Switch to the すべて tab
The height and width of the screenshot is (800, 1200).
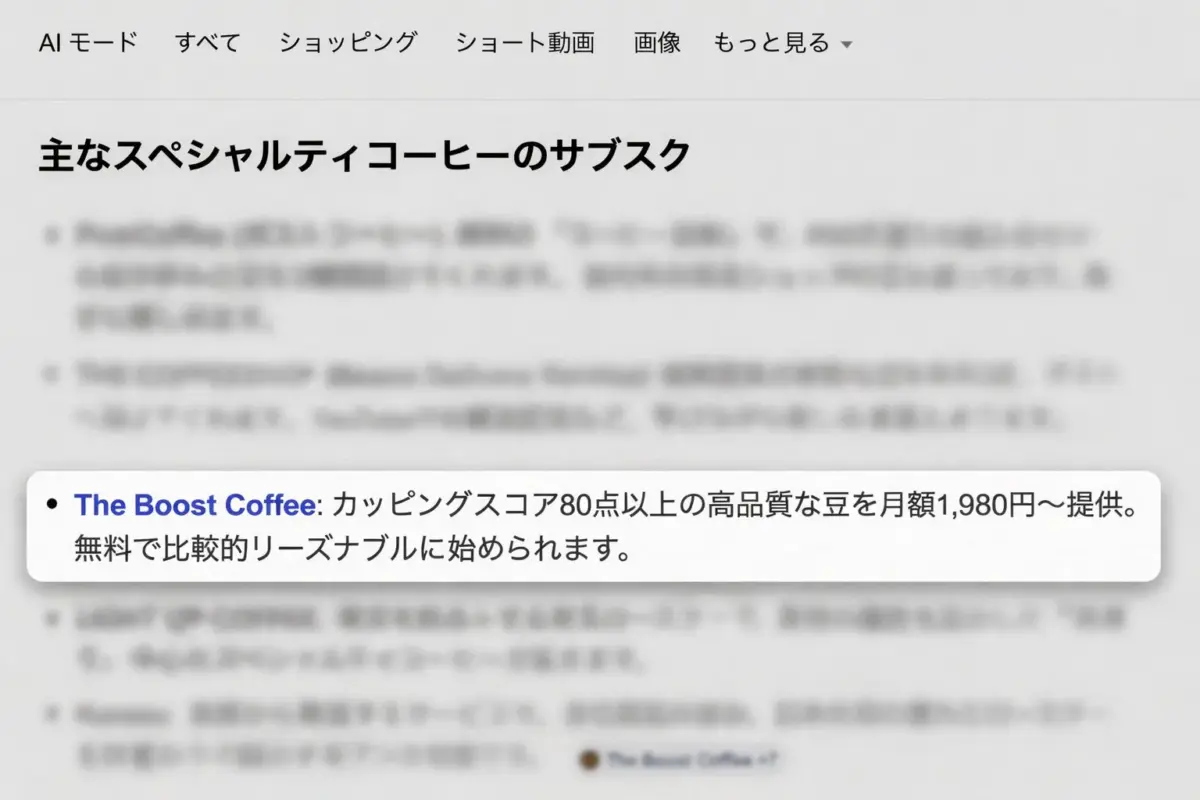(208, 43)
